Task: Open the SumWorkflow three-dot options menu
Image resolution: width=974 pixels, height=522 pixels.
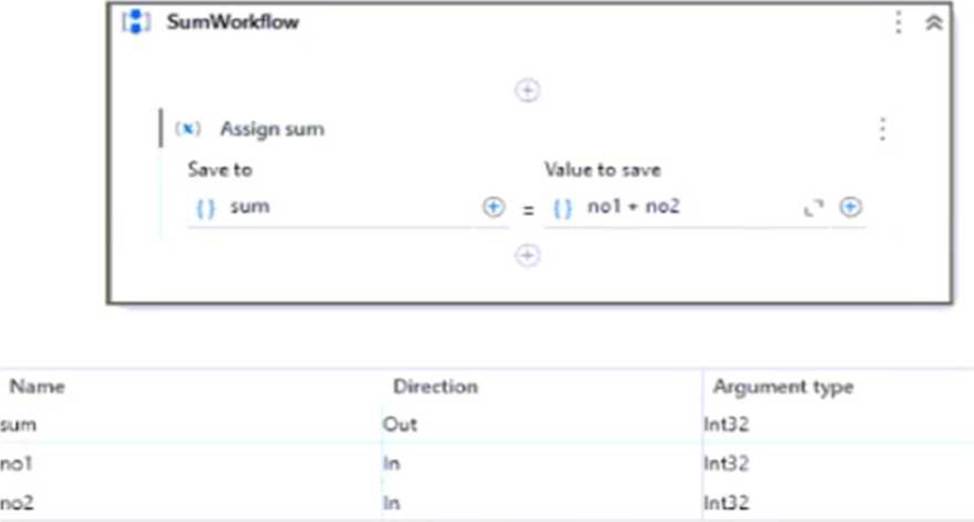Action: 898,22
